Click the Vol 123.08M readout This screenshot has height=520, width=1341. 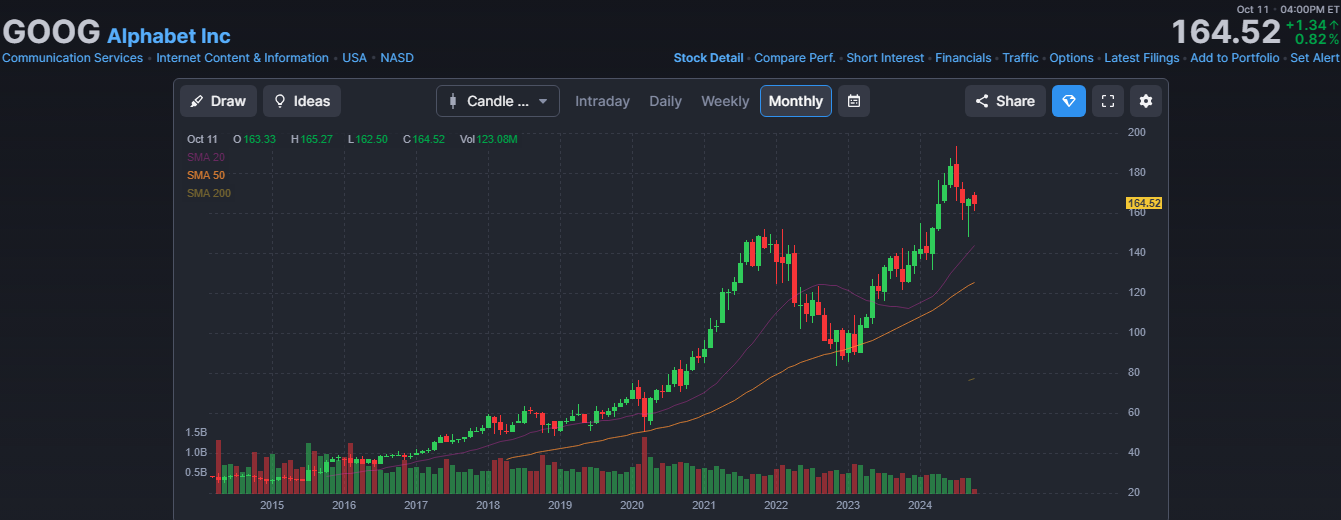tap(489, 139)
